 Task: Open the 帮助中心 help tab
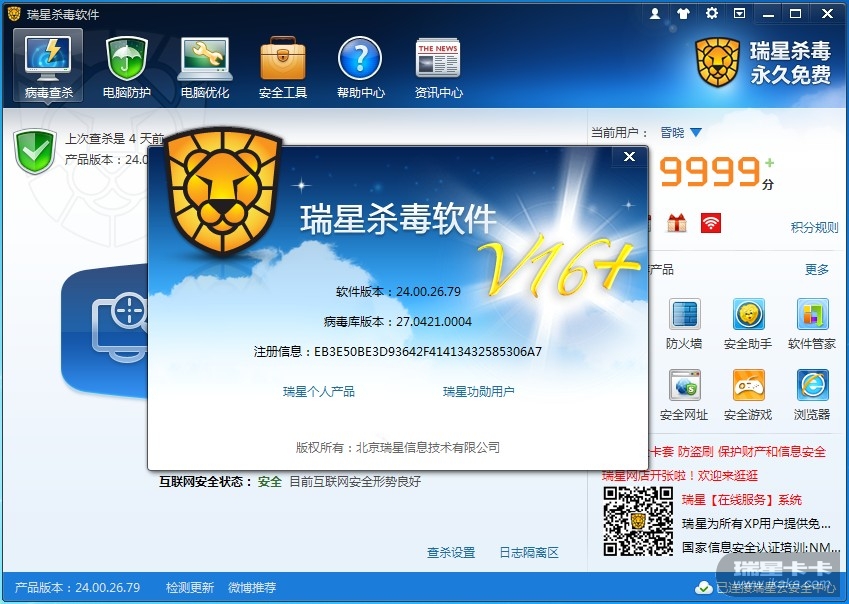point(361,66)
